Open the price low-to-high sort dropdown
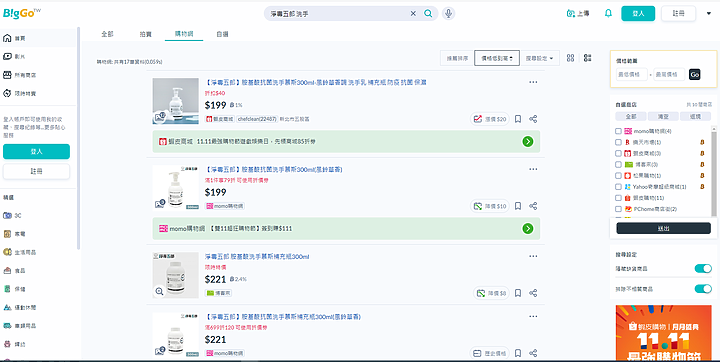Image resolution: width=720 pixels, height=362 pixels. point(497,58)
